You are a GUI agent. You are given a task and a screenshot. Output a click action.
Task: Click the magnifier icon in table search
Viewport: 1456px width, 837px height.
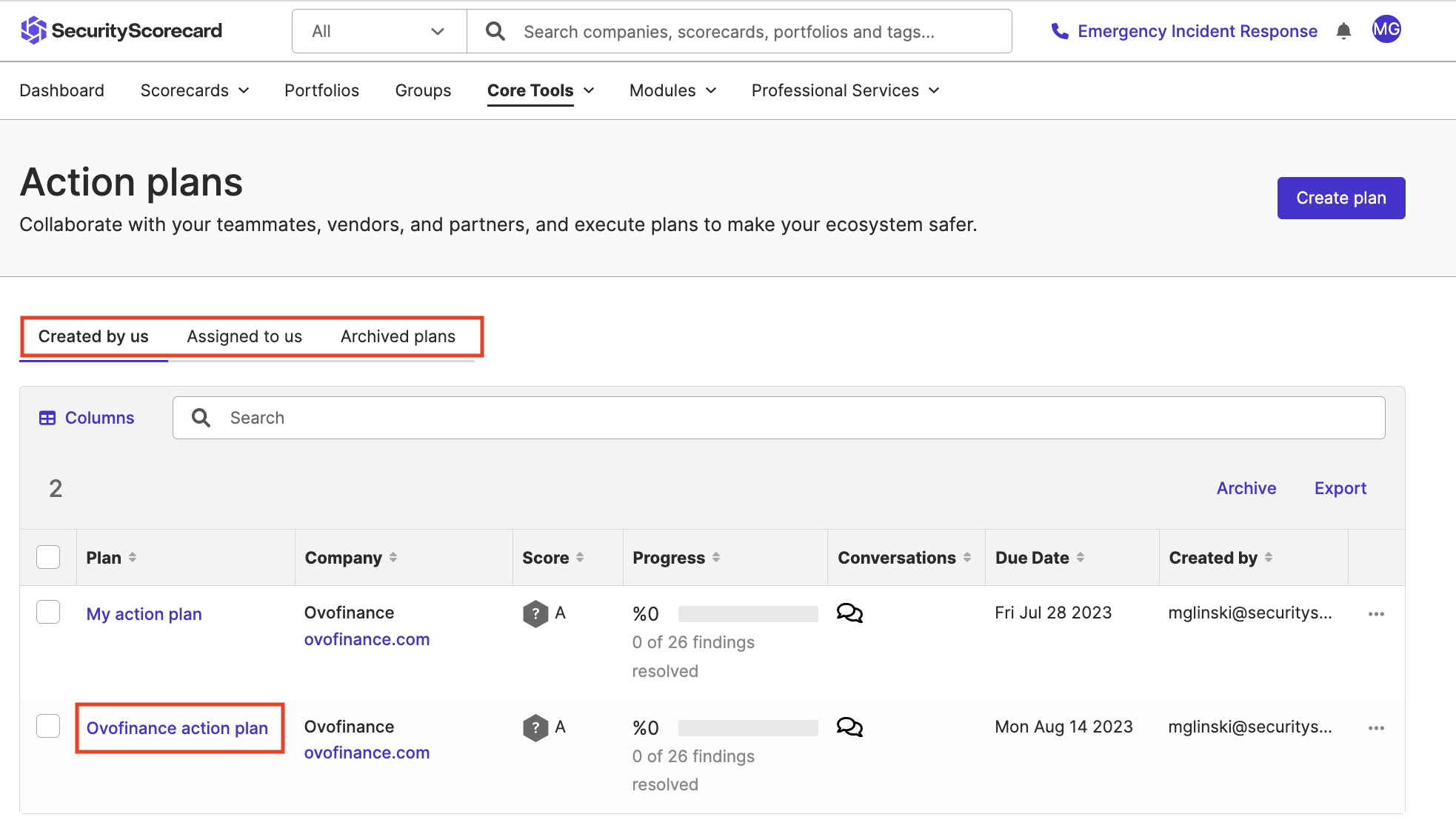[x=201, y=418]
